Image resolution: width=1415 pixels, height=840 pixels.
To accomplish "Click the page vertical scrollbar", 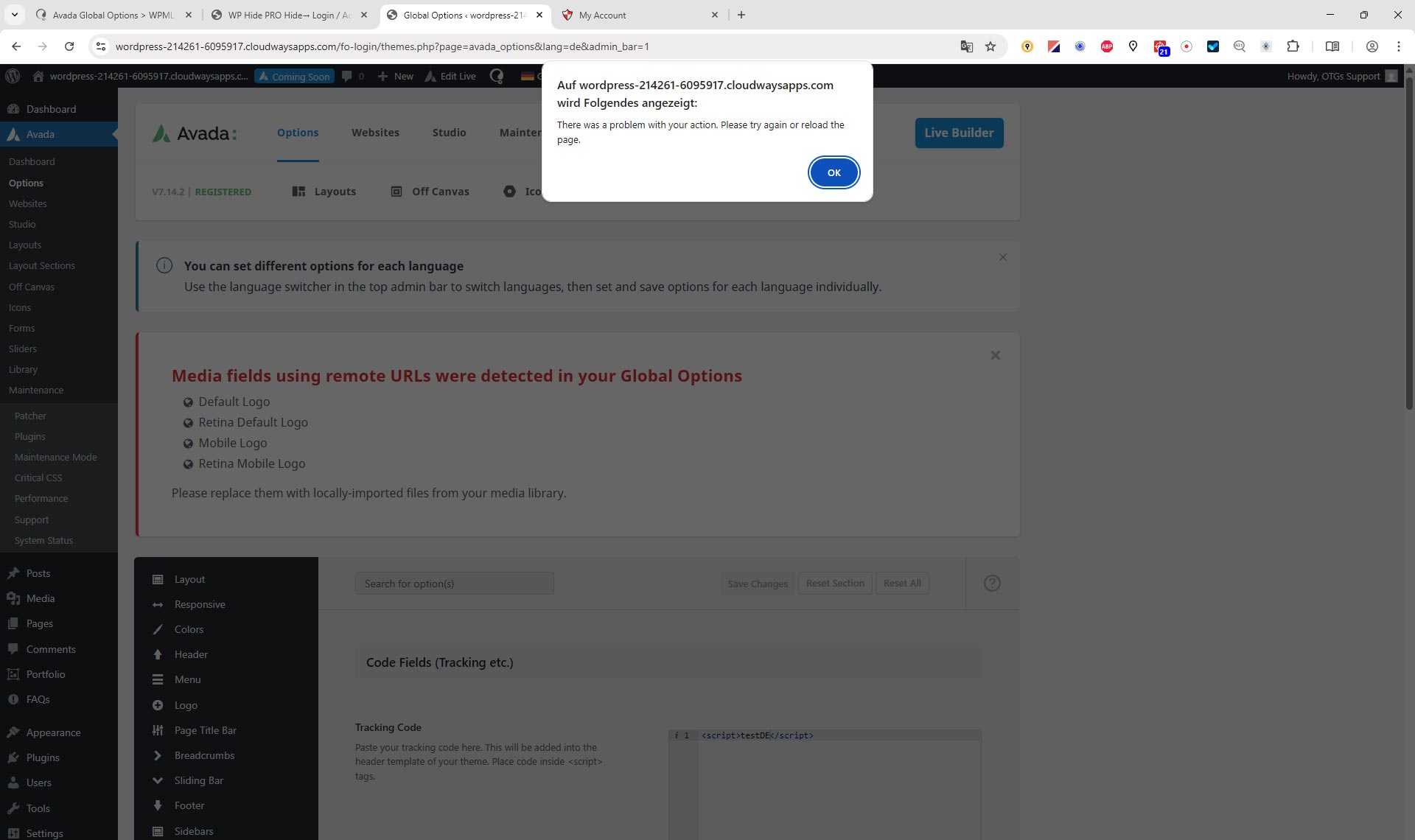I will [1409, 243].
